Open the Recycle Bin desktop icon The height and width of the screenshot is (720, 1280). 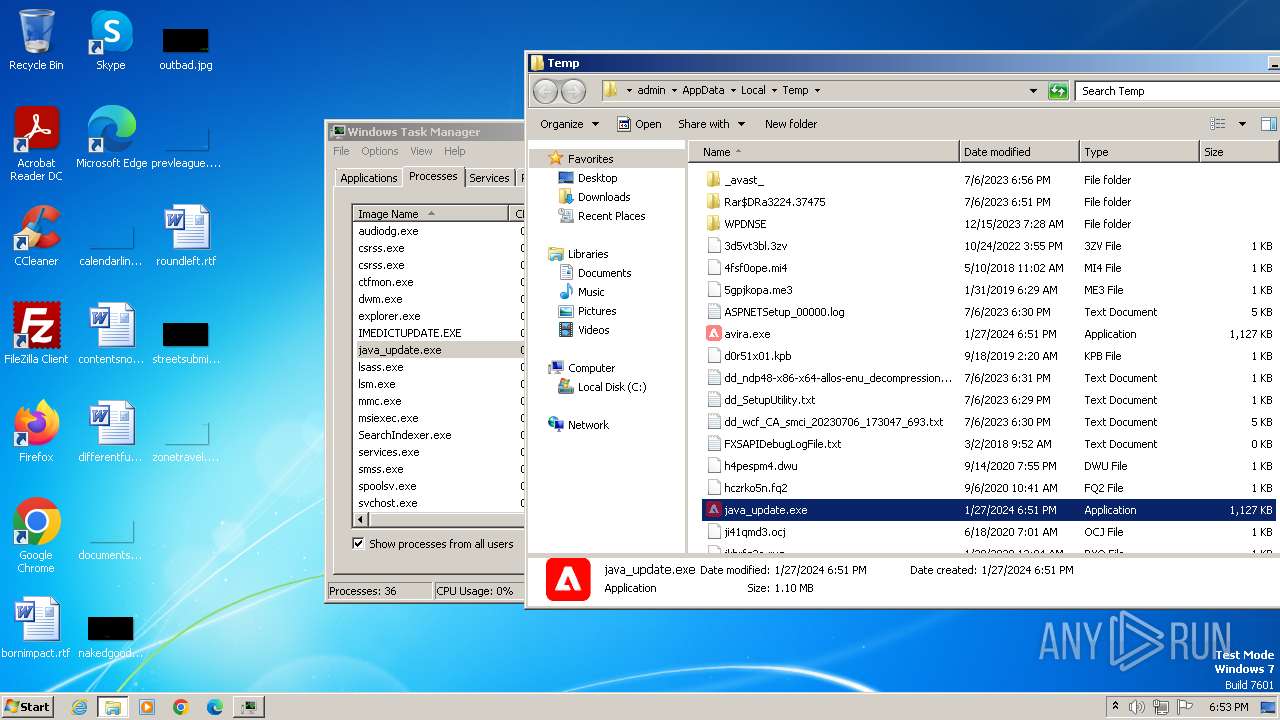(36, 40)
